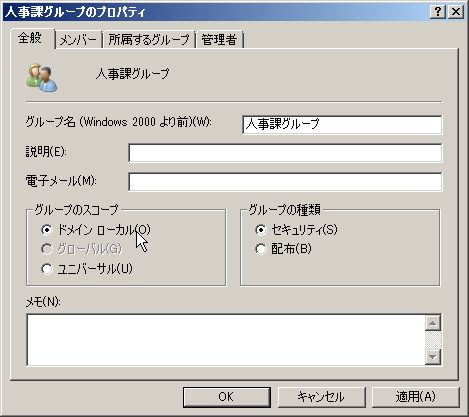Close the properties dialog with X
The height and width of the screenshot is (417, 469).
click(x=456, y=12)
